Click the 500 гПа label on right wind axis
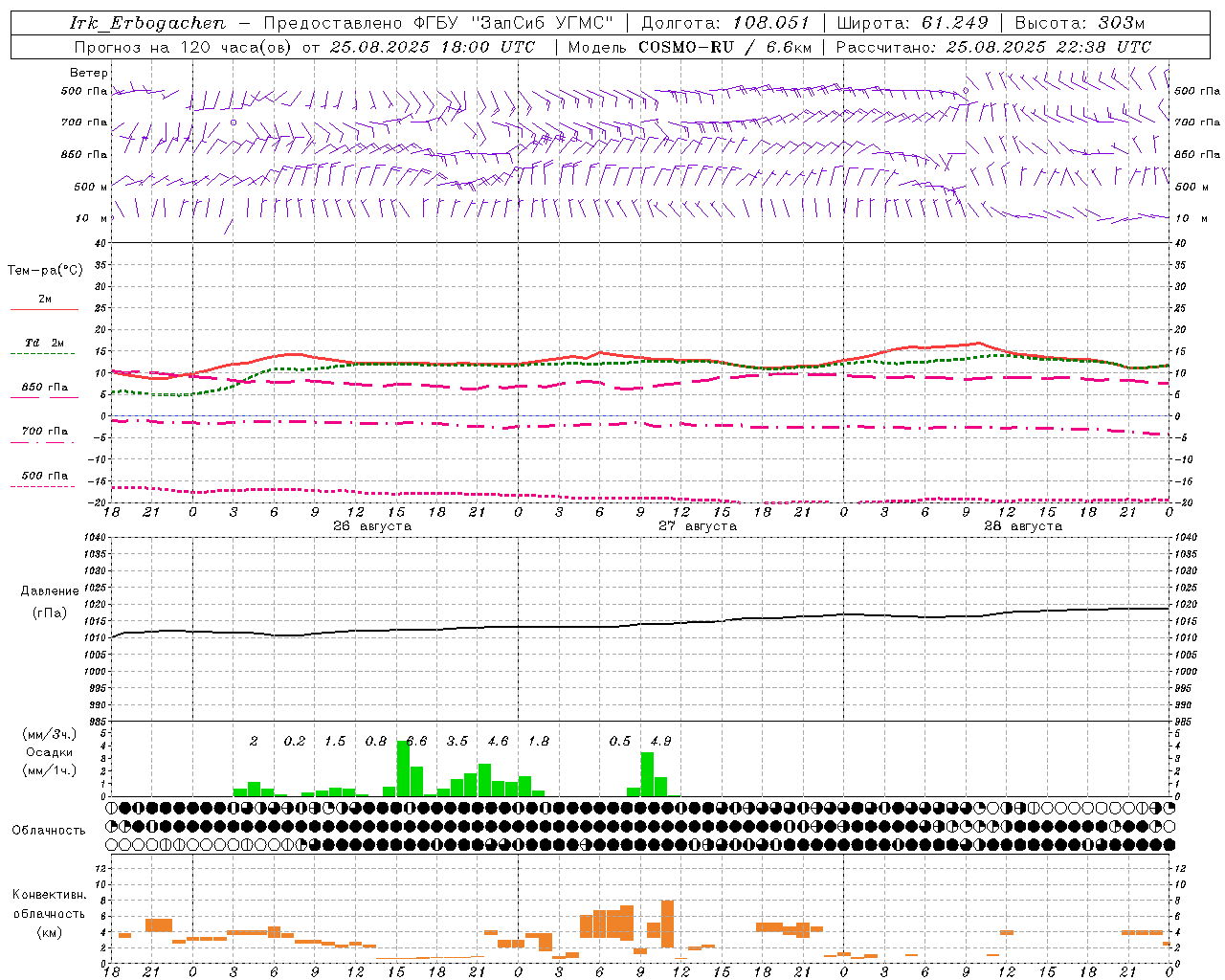 (x=1197, y=91)
